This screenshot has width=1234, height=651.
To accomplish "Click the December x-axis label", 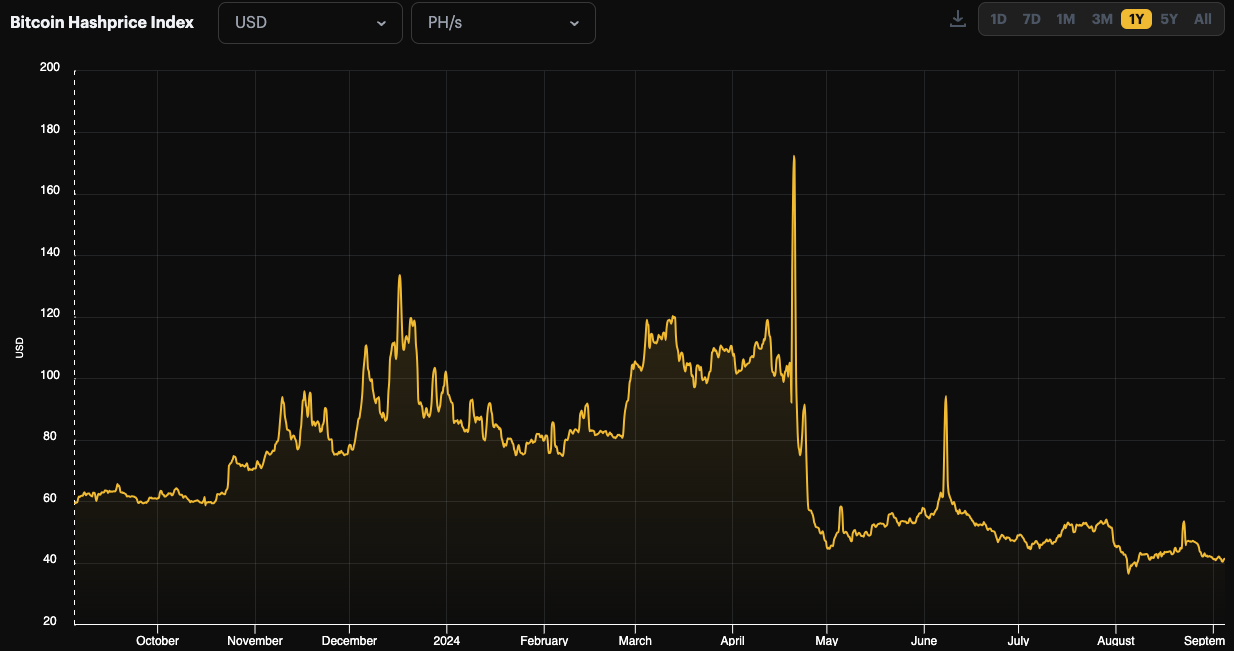I will pyautogui.click(x=349, y=641).
